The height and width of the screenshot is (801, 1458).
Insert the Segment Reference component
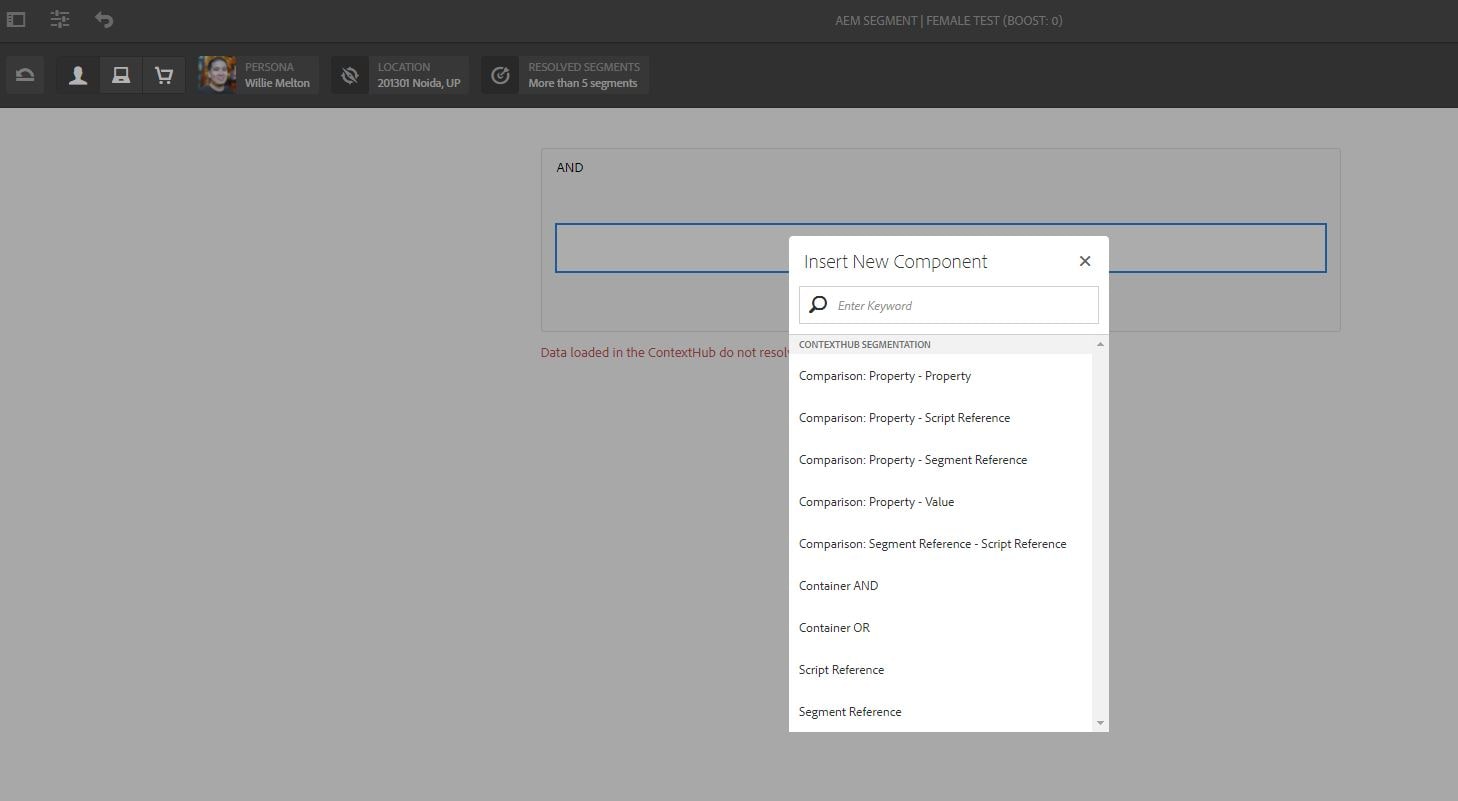(849, 711)
